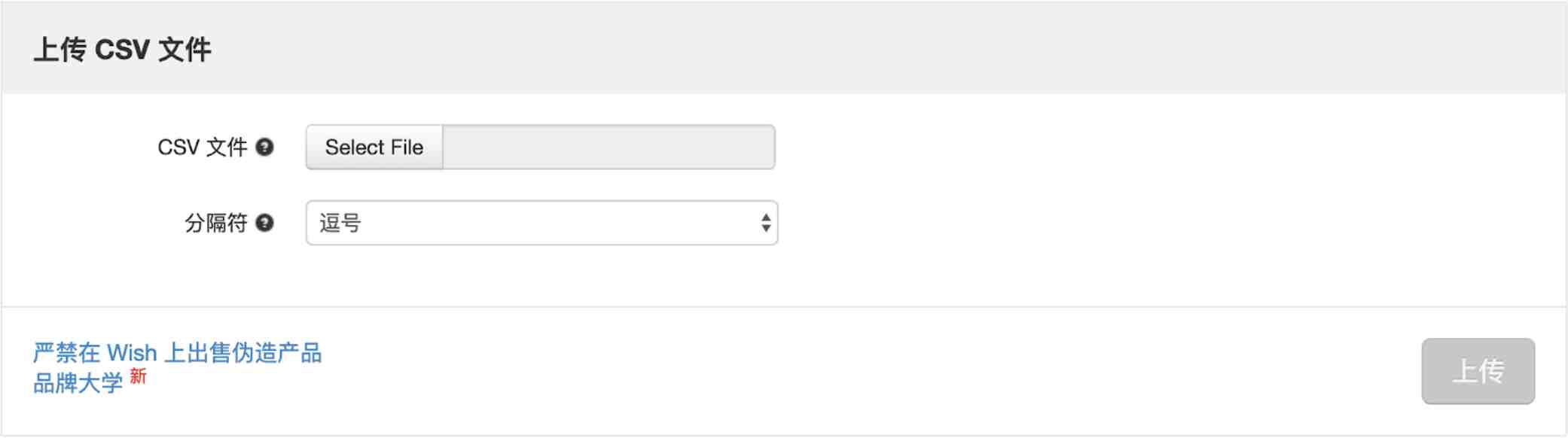The width and height of the screenshot is (1568, 438).
Task: Click the word Wish in the footer link
Action: point(132,352)
